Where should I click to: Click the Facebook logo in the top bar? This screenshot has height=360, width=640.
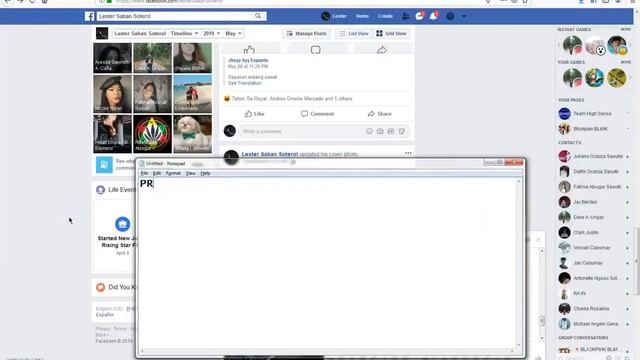89,16
